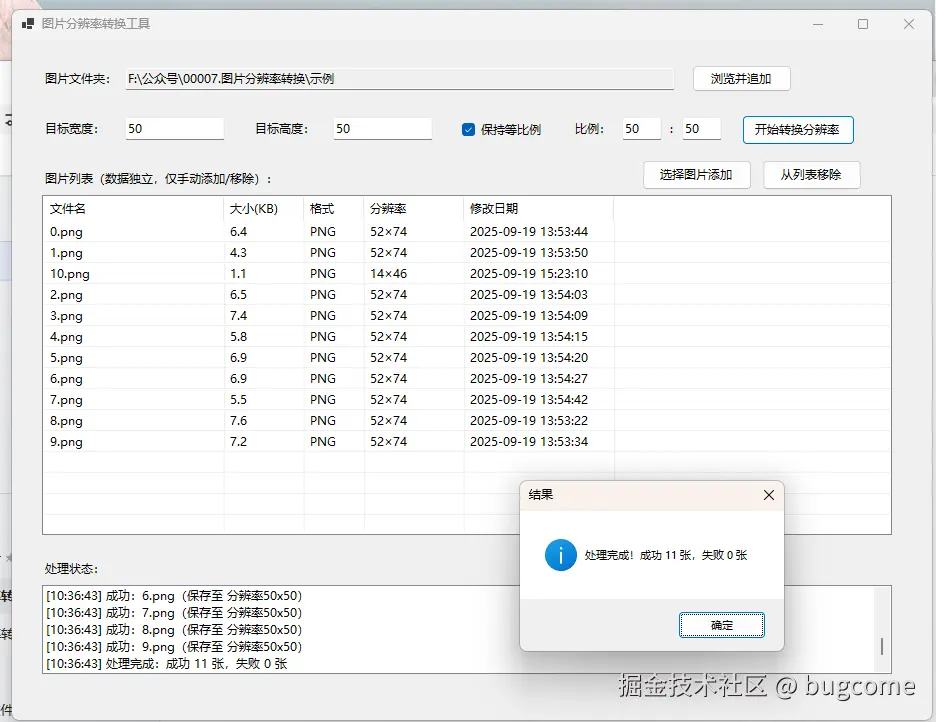
Task: Click the date 2025-09-19 15:23:10
Action: [529, 274]
